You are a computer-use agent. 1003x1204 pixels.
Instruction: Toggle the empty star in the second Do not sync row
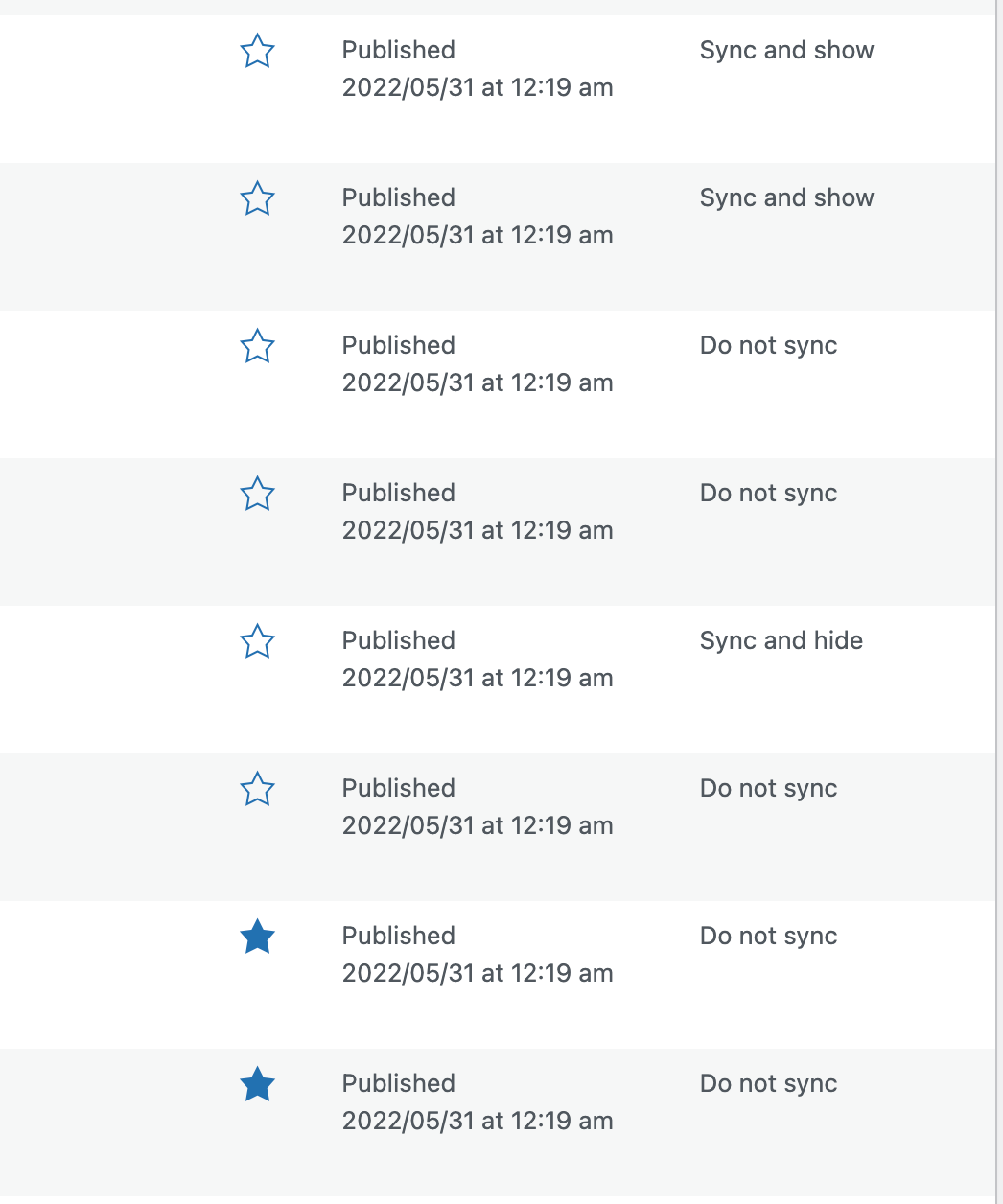pyautogui.click(x=257, y=494)
